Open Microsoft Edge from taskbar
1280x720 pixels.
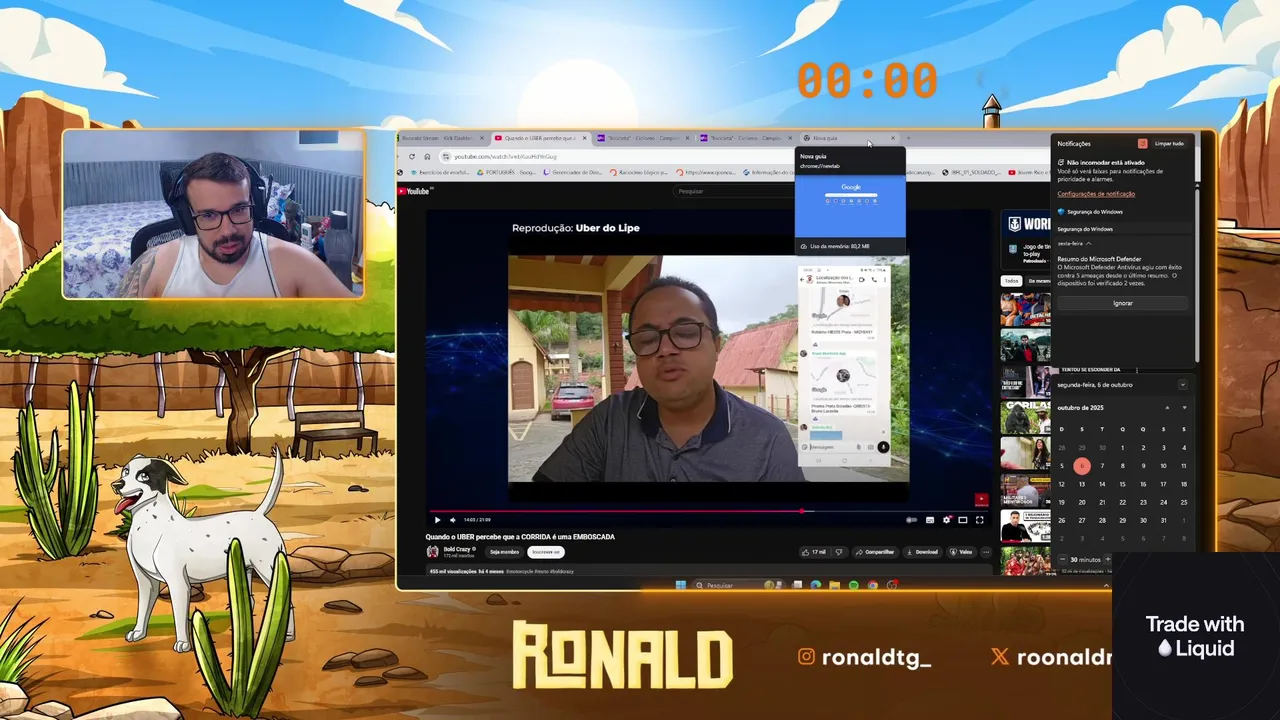click(x=816, y=585)
